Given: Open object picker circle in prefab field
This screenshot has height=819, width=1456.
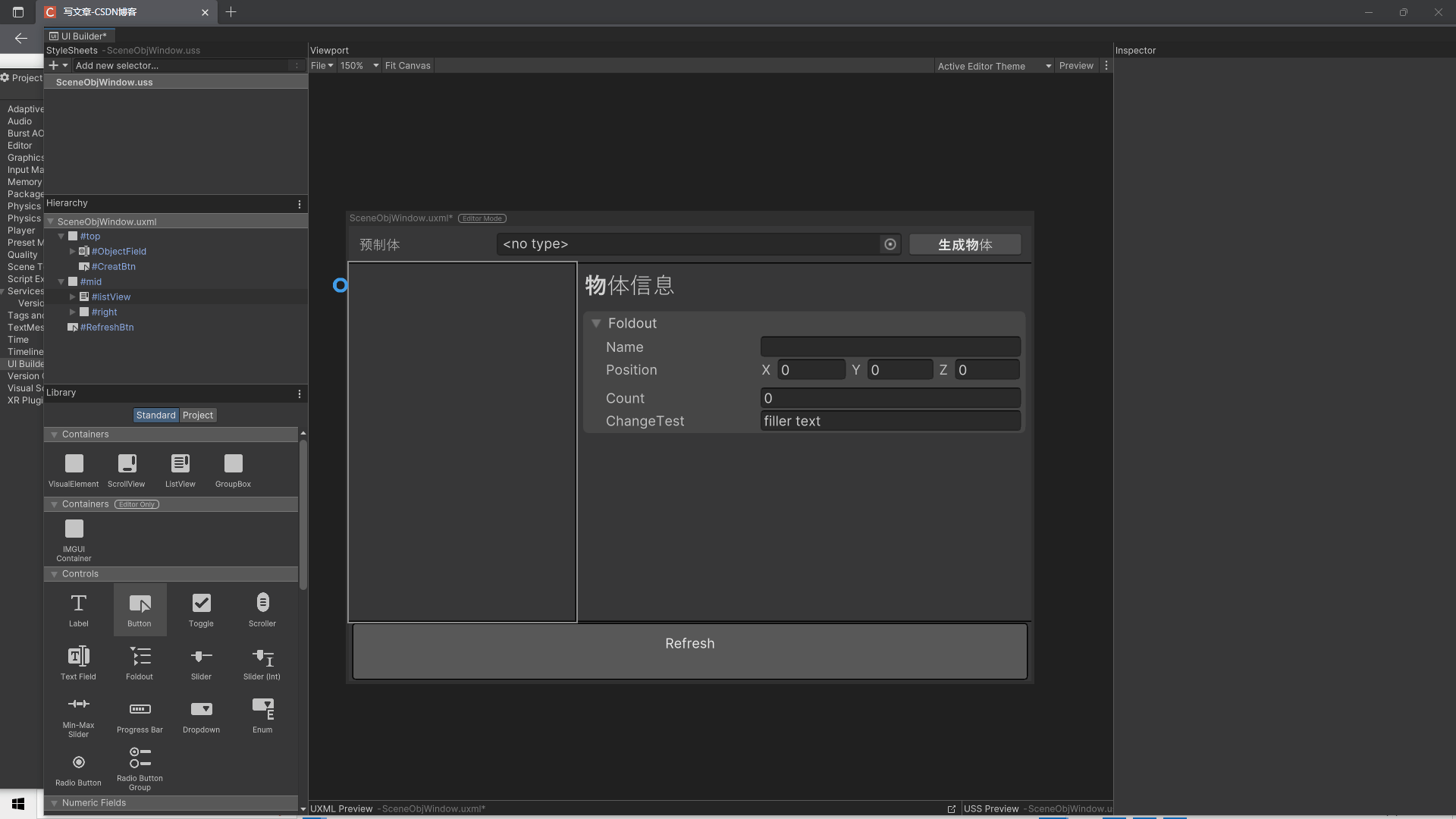Looking at the screenshot, I should tap(890, 244).
